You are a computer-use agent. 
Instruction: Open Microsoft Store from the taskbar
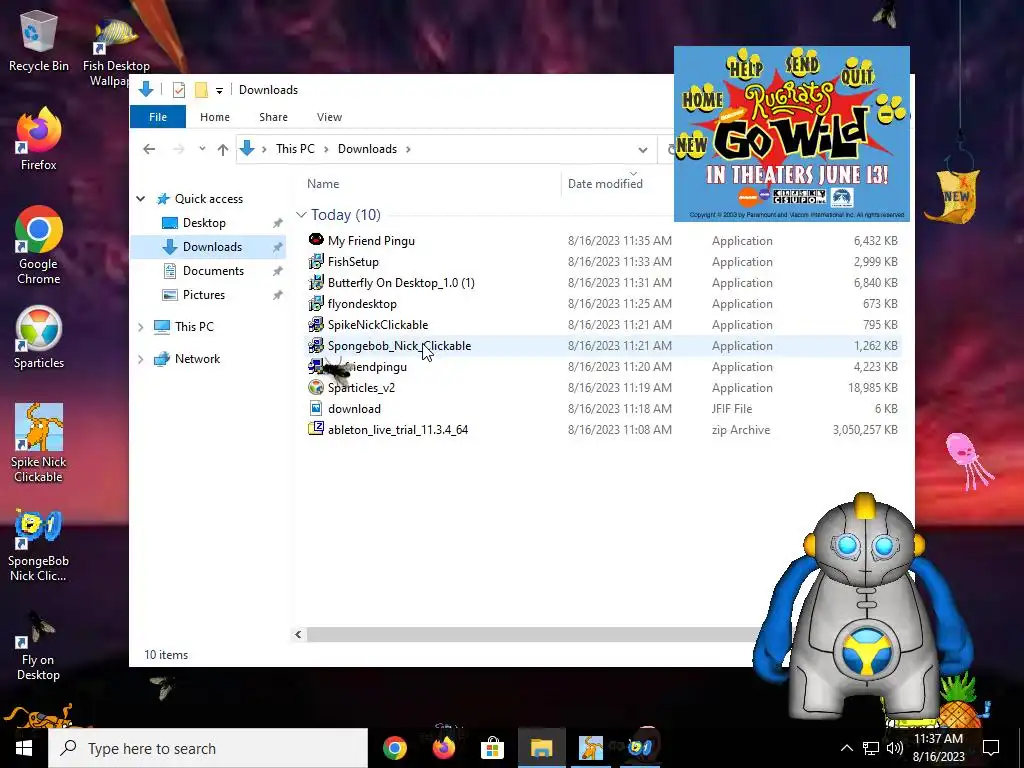[492, 748]
